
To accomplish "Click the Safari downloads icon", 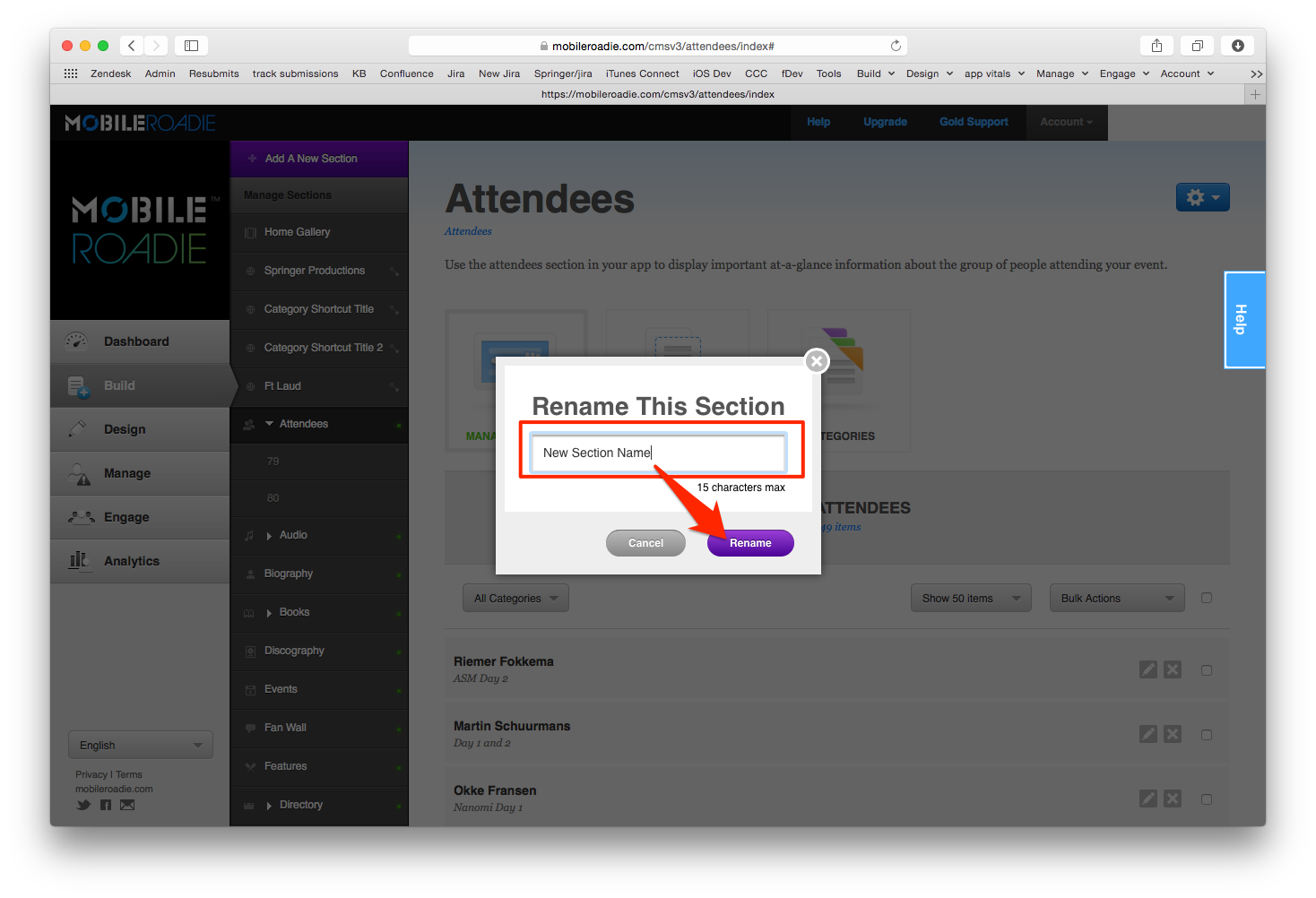I will [1237, 46].
